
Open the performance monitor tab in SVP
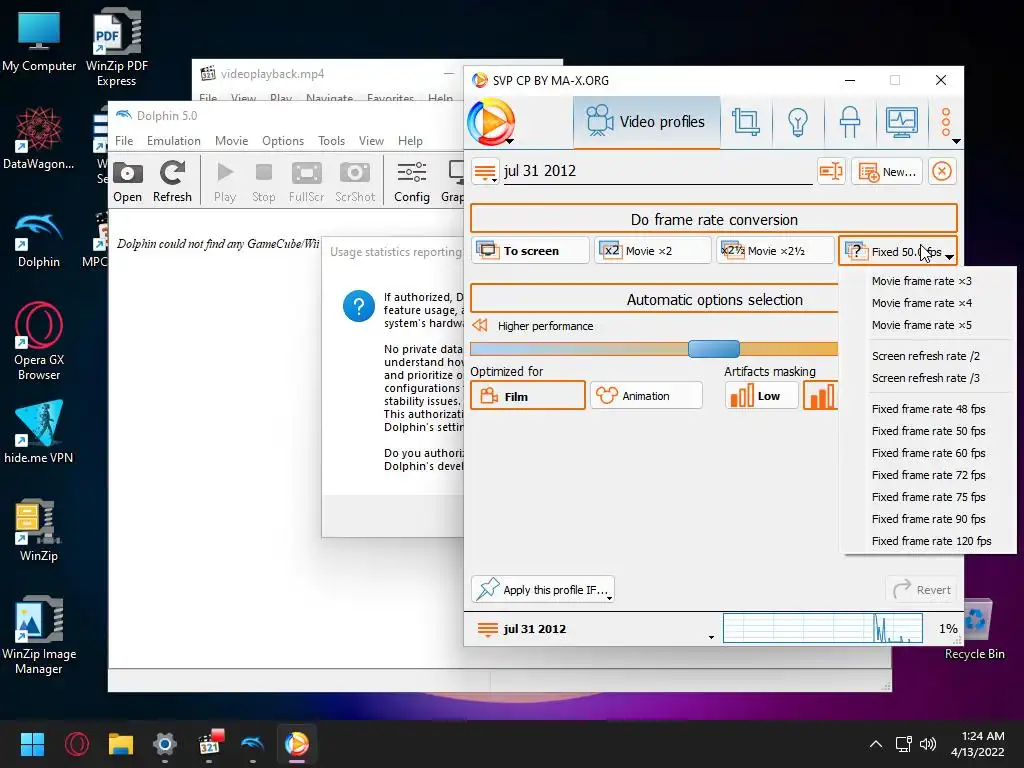[902, 122]
